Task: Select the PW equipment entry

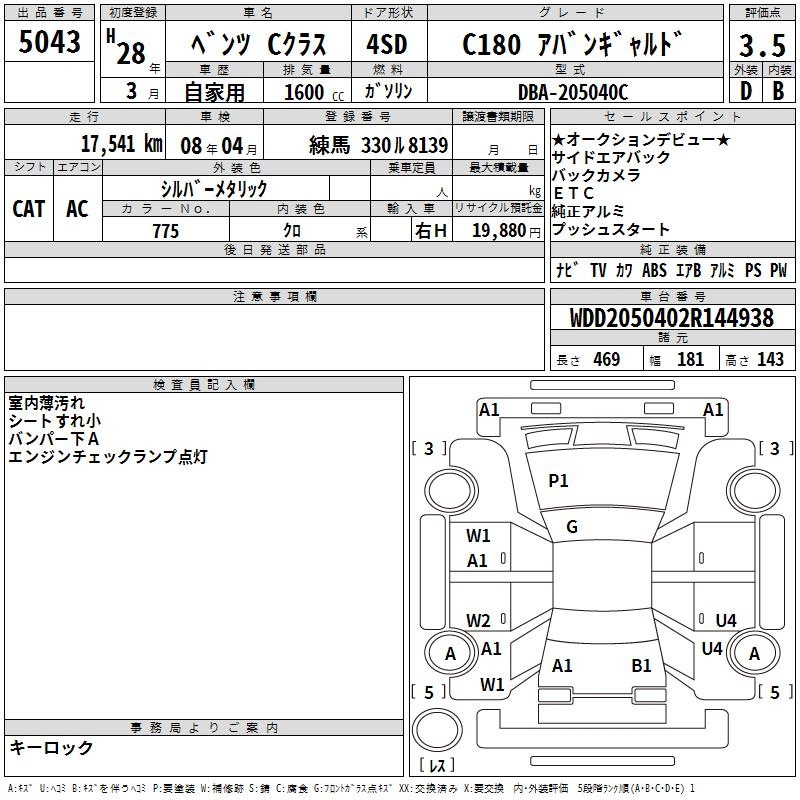Action: (x=778, y=270)
